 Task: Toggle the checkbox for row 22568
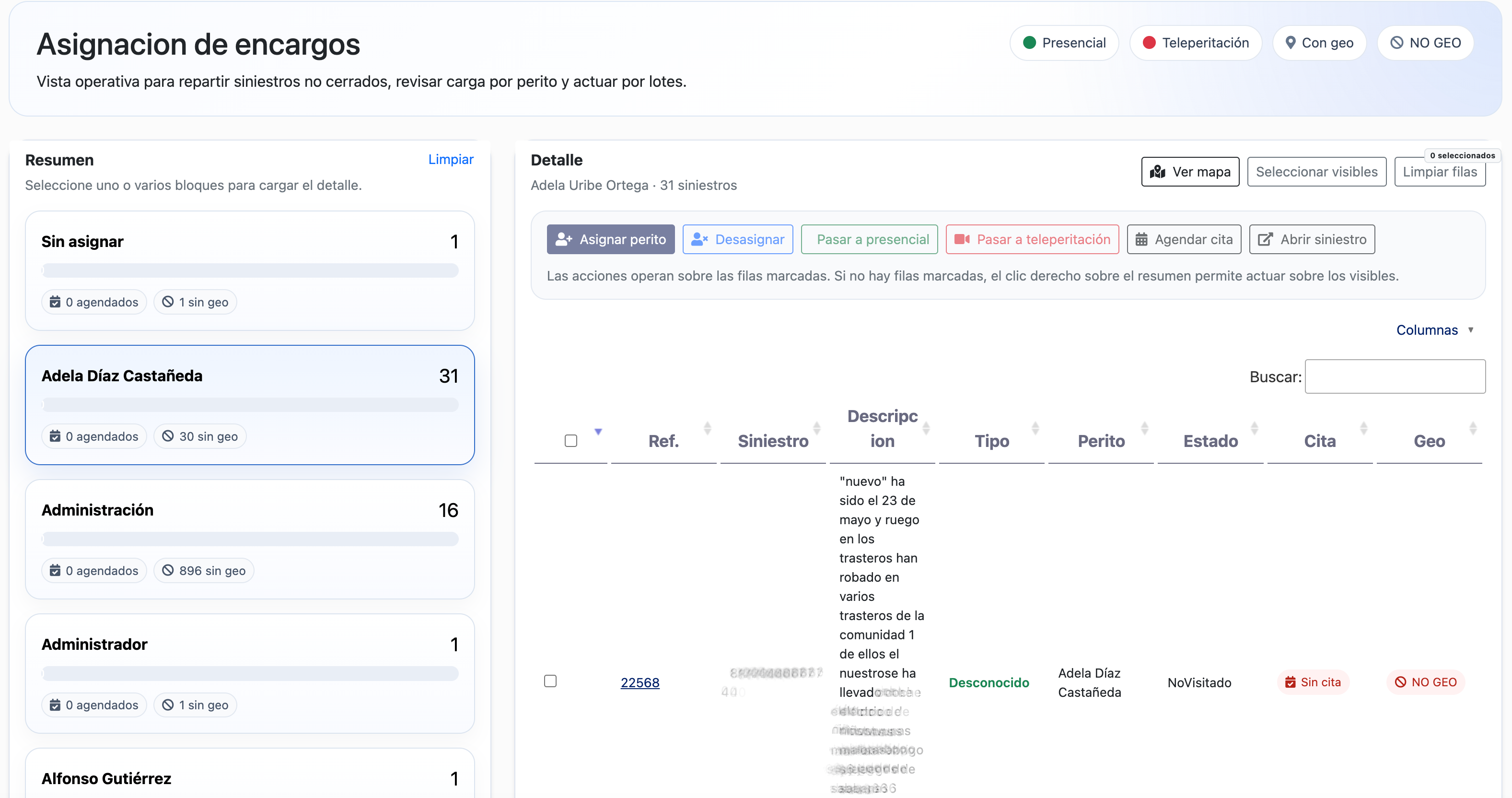click(550, 681)
